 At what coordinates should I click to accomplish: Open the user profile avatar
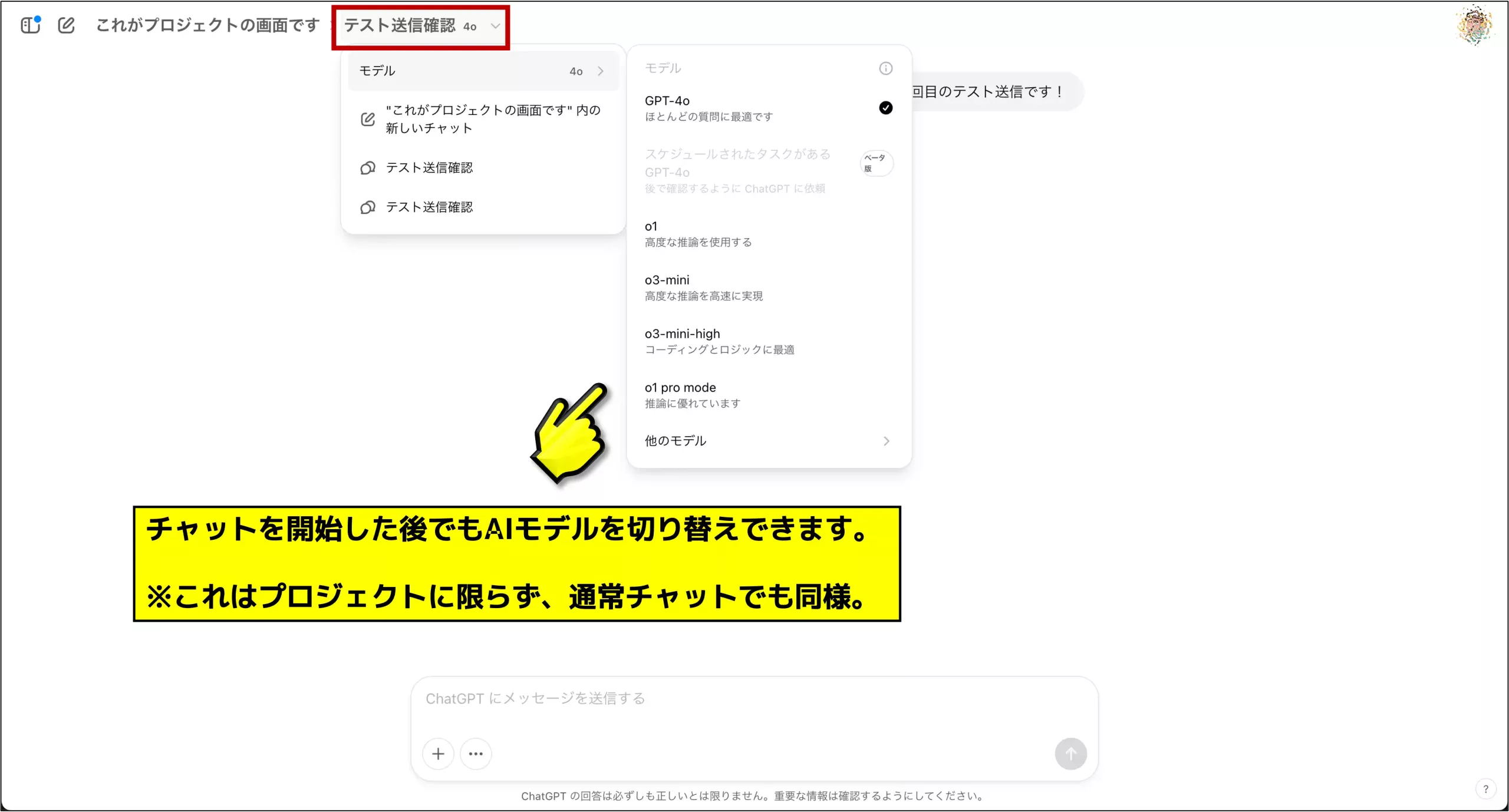tap(1475, 24)
